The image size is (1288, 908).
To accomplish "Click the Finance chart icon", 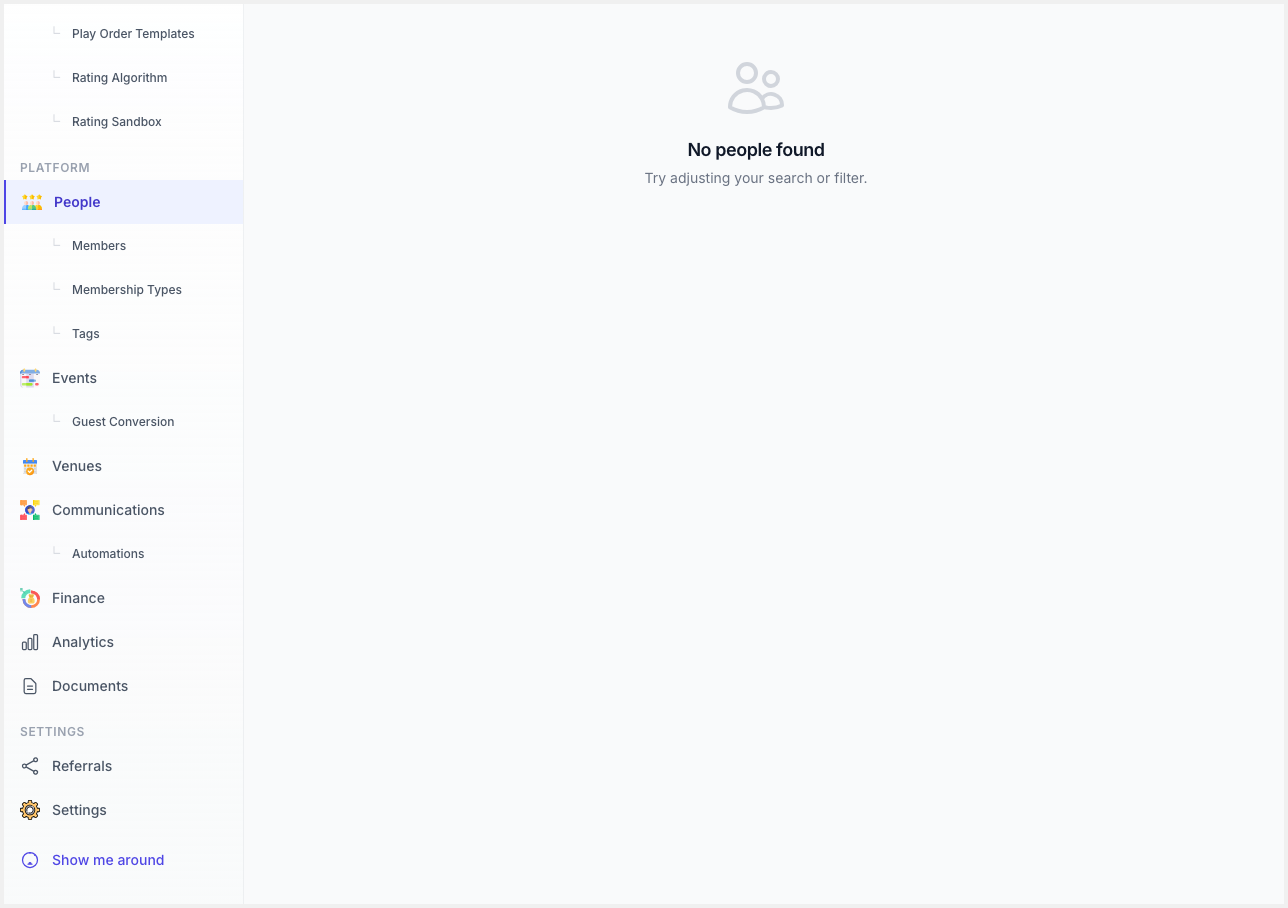I will coord(30,598).
